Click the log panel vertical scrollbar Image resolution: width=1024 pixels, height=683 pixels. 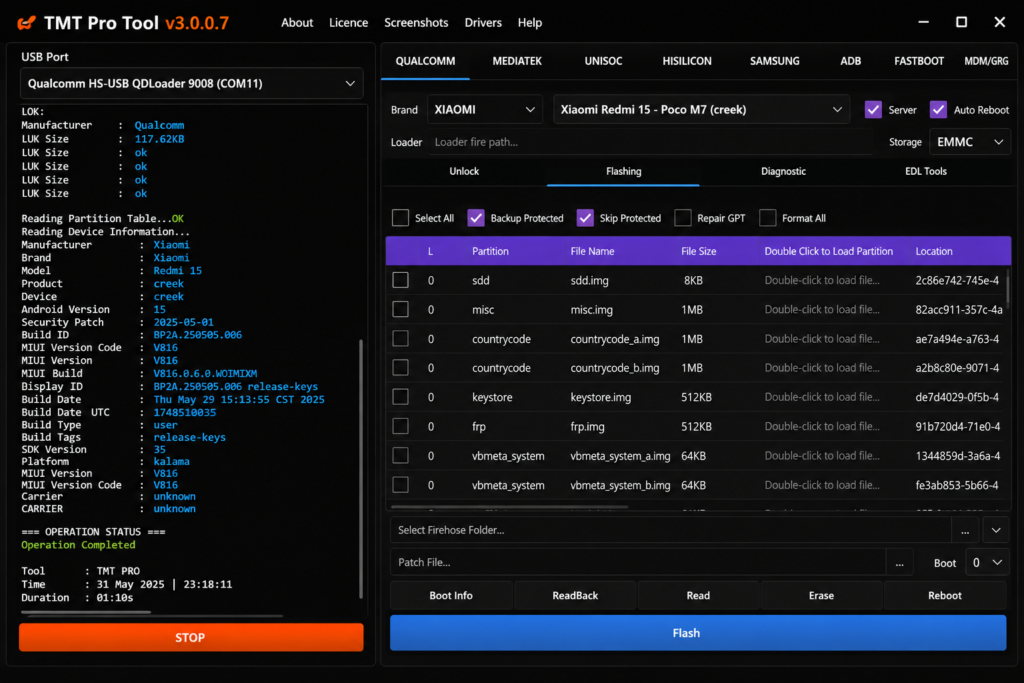click(360, 468)
